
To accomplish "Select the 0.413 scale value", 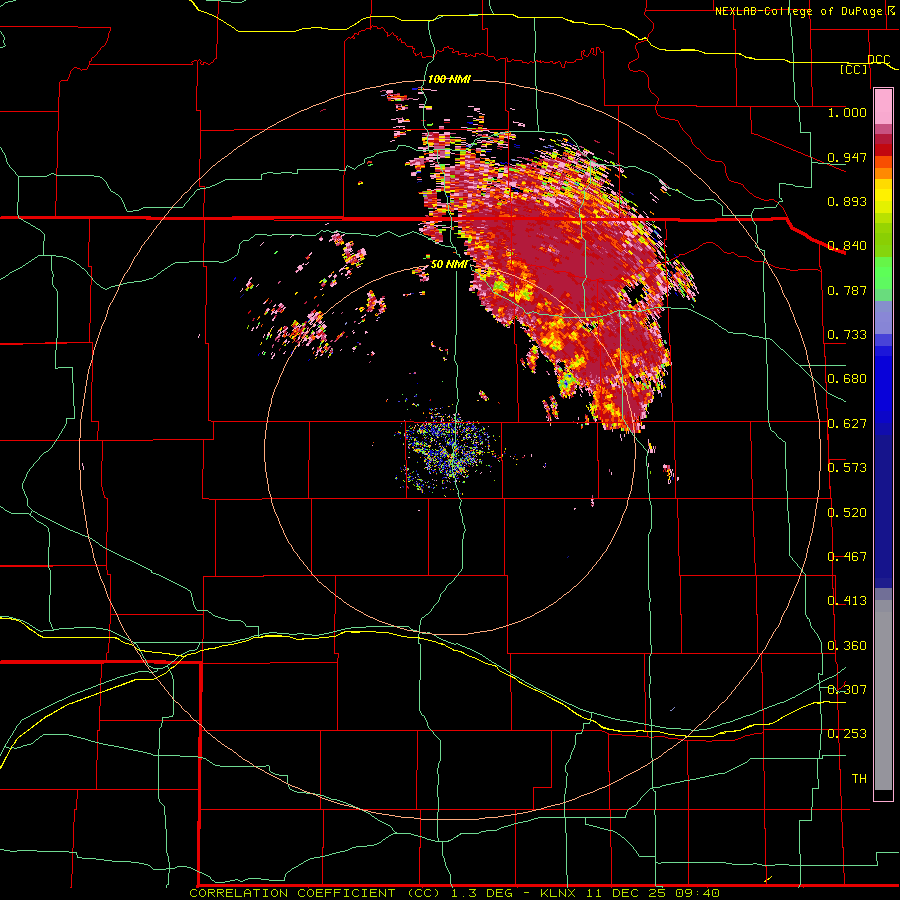I will 847,601.
